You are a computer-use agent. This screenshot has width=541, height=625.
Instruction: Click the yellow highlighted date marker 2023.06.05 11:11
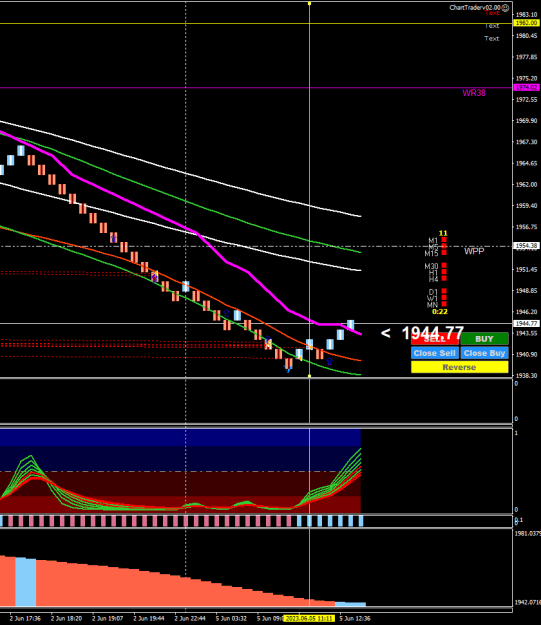(309, 618)
